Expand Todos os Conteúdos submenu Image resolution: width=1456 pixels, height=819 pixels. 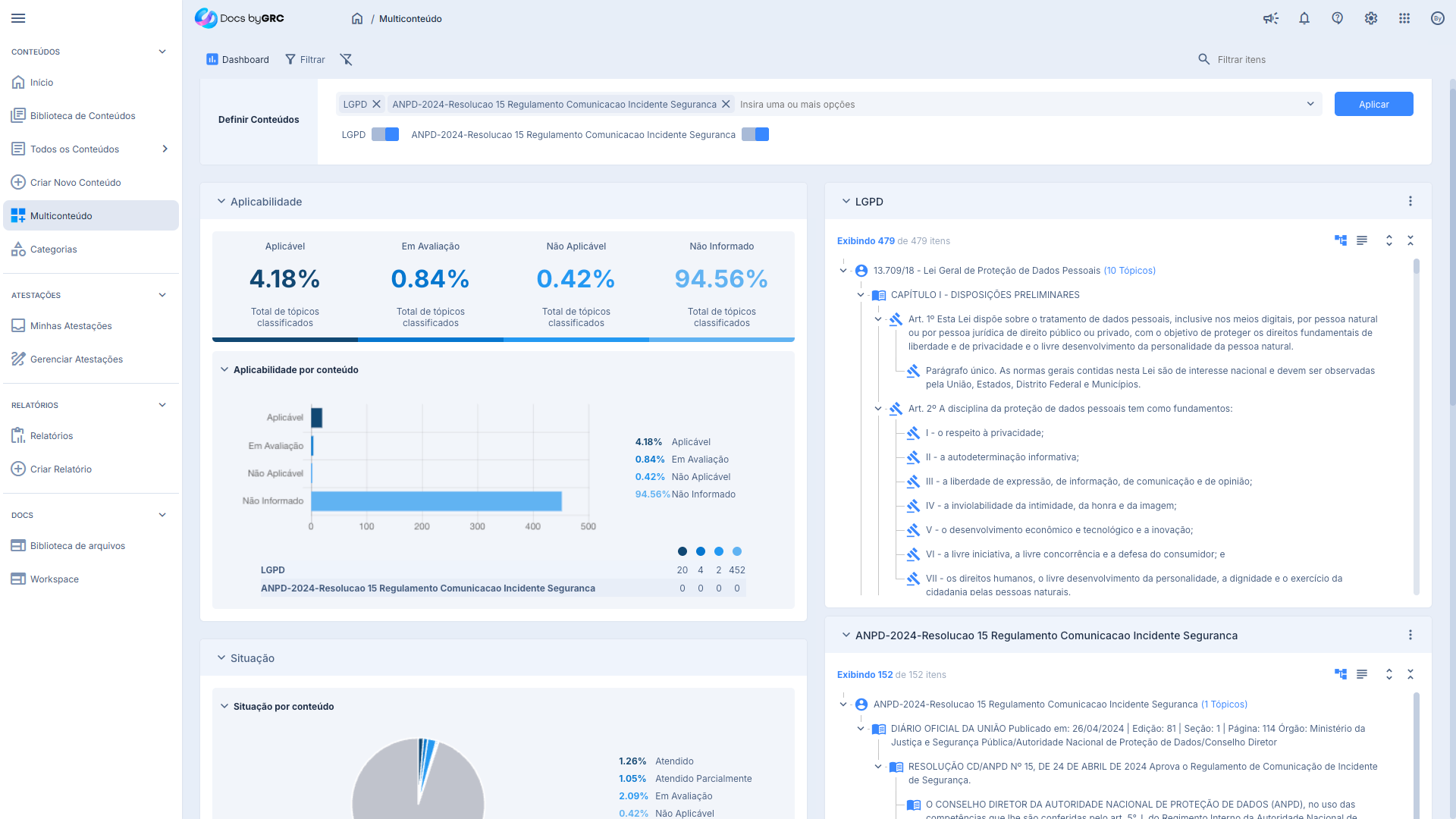click(165, 149)
